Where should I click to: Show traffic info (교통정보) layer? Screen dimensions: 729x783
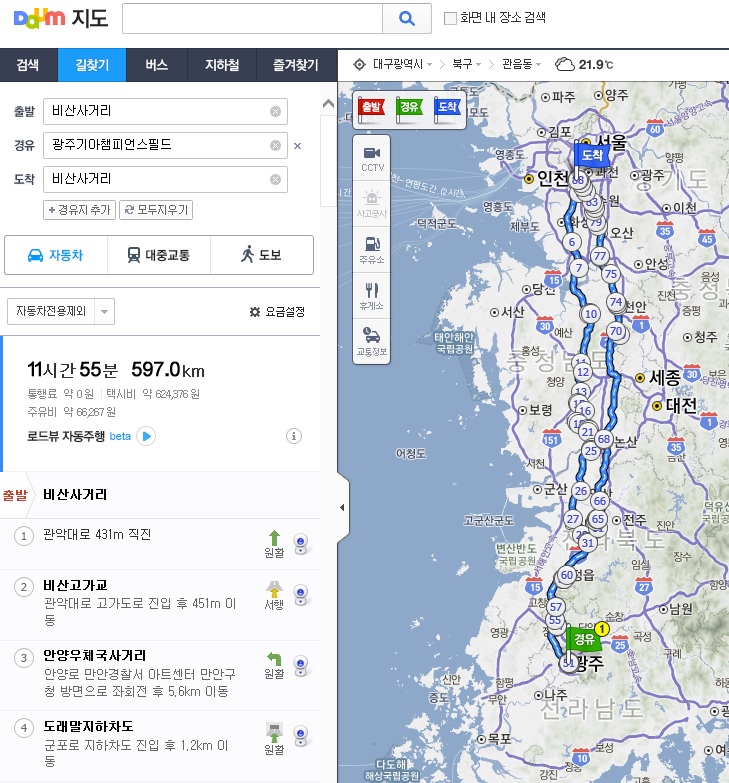tap(371, 339)
